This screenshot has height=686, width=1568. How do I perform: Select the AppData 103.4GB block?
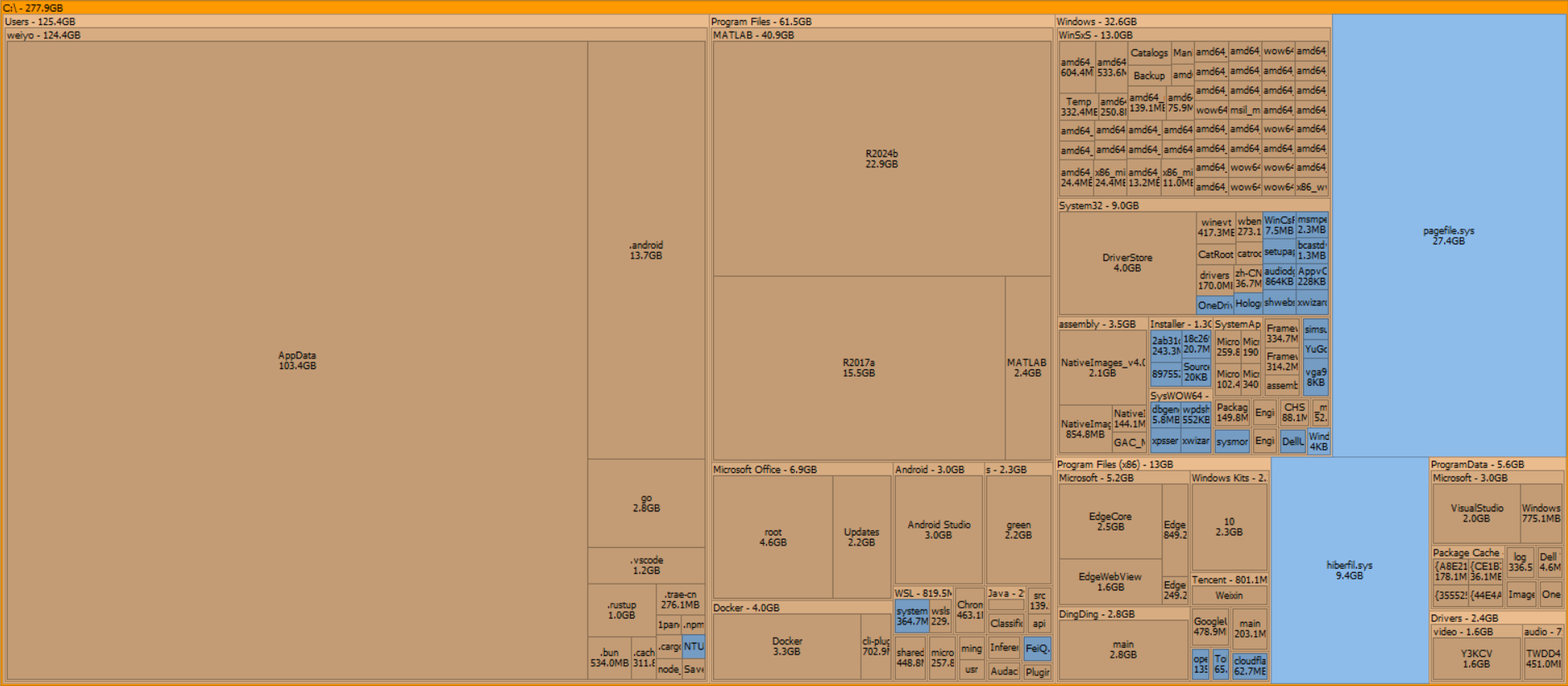[x=297, y=360]
